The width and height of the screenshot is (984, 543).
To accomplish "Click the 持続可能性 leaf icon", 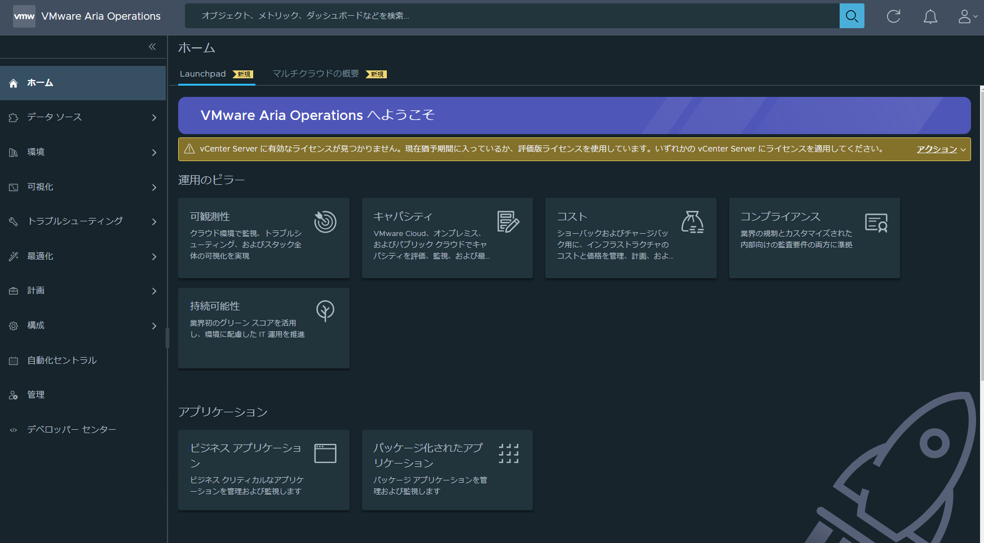I will point(325,311).
